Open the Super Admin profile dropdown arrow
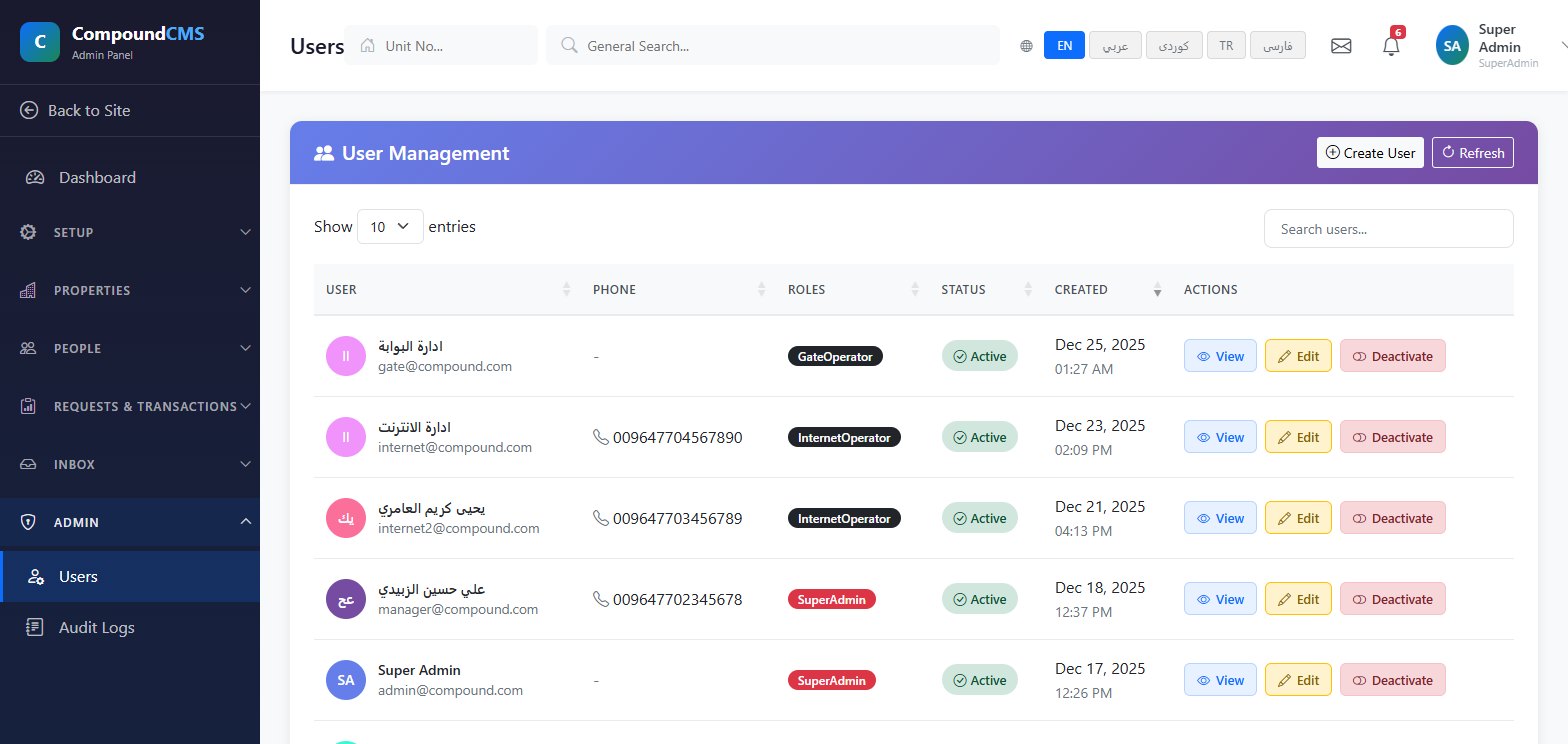This screenshot has width=1568, height=744. [x=1562, y=46]
